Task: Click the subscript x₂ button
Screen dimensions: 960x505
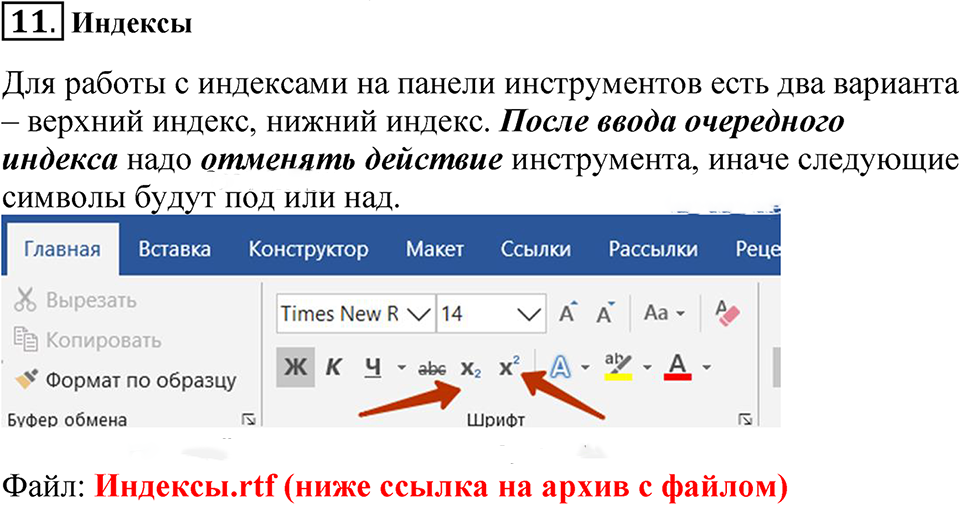Action: point(471,368)
